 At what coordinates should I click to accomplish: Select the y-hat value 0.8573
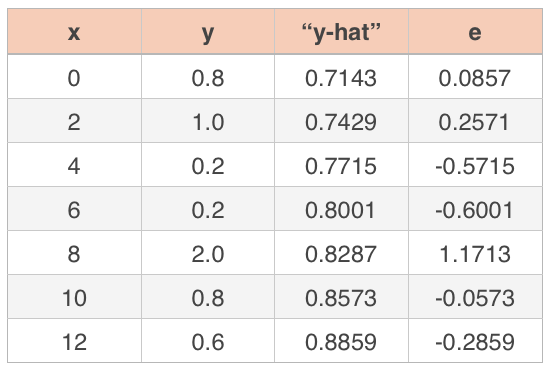(341, 297)
